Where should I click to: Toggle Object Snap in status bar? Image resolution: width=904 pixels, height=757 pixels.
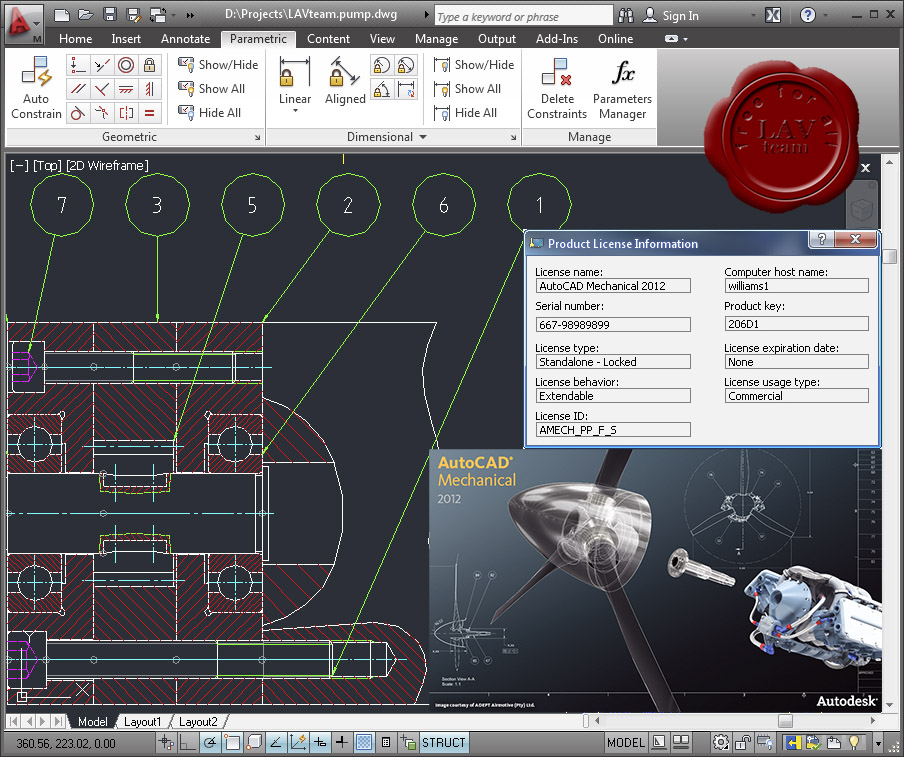[x=232, y=742]
